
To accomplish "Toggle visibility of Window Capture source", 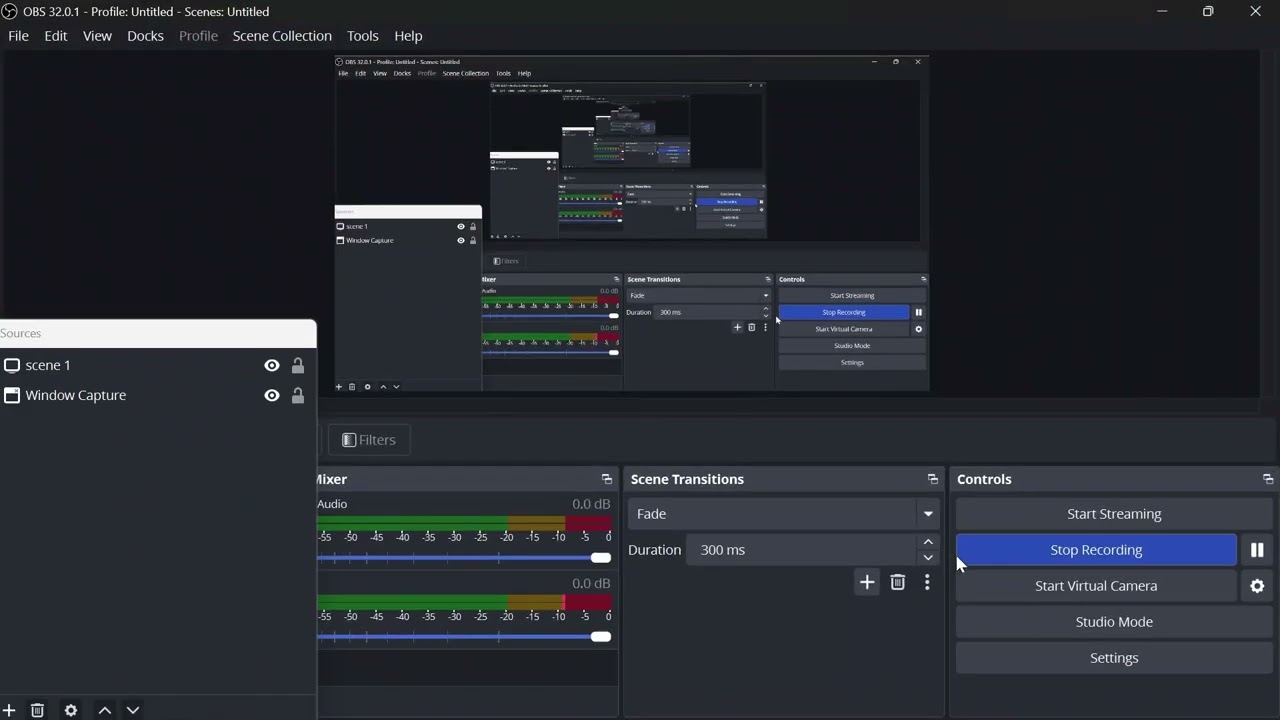I will [x=272, y=396].
